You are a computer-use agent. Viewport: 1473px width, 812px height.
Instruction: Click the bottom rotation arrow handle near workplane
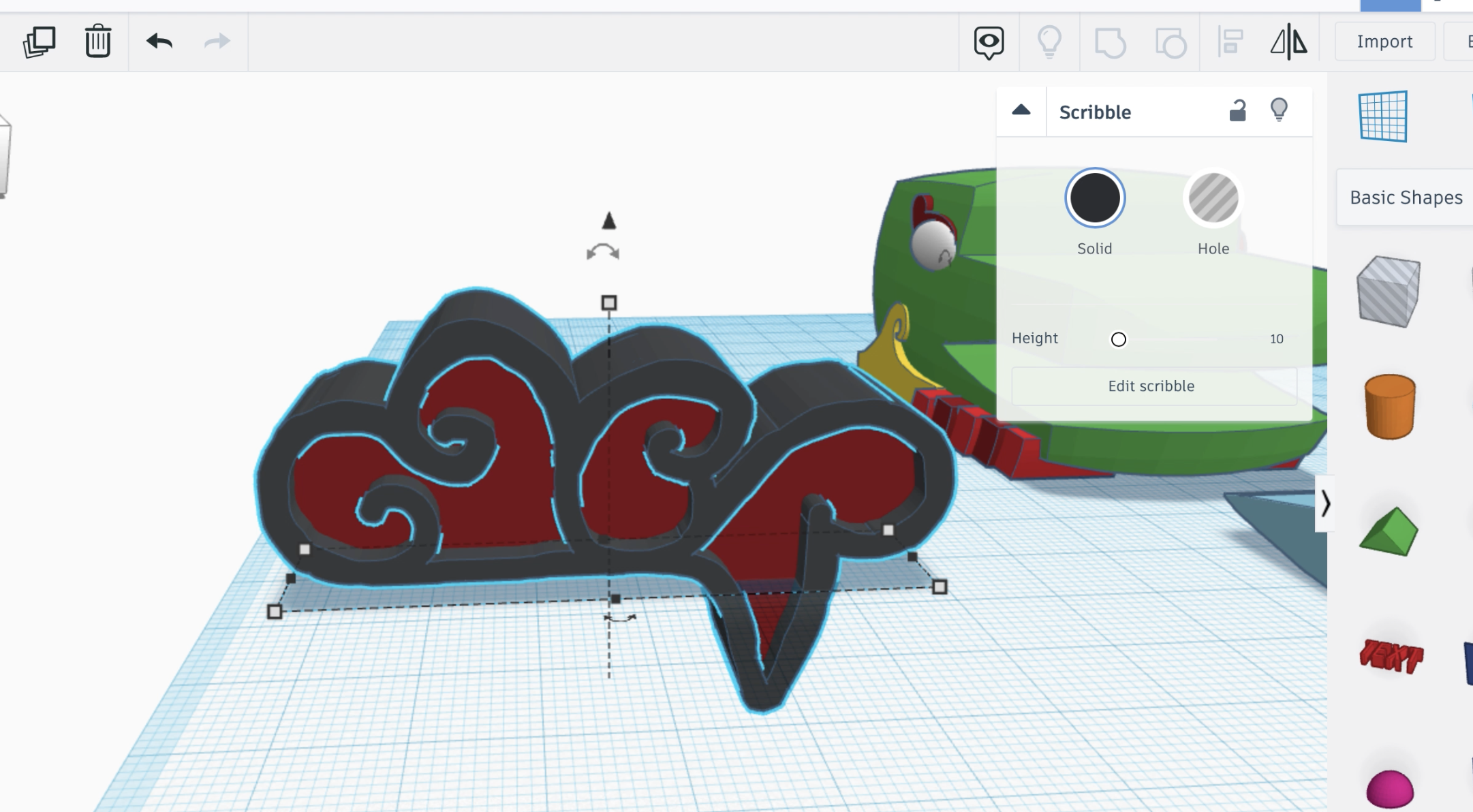620,618
